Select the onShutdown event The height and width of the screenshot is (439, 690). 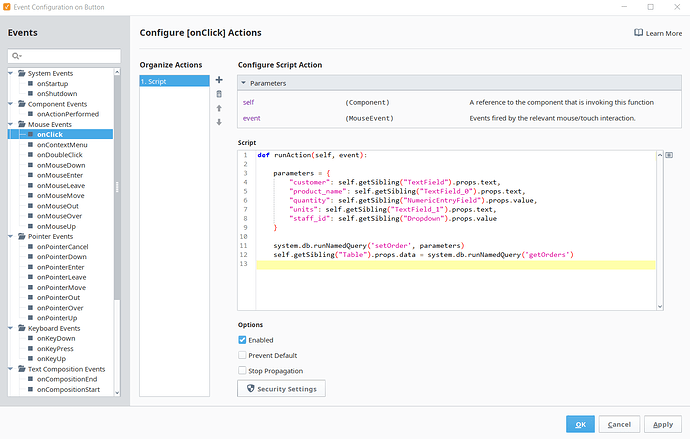(57, 94)
